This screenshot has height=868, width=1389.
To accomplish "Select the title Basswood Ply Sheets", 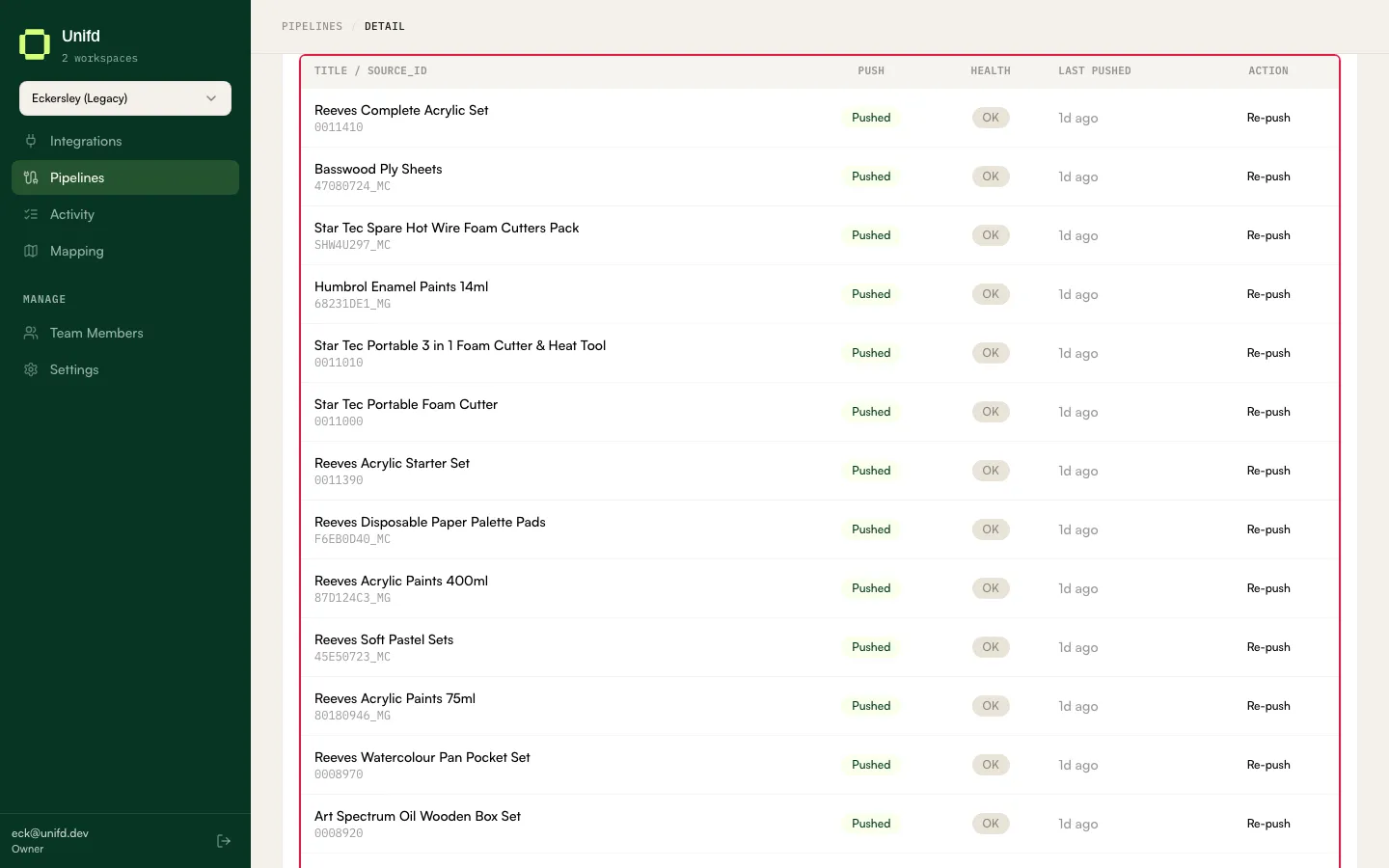I will click(x=378, y=169).
